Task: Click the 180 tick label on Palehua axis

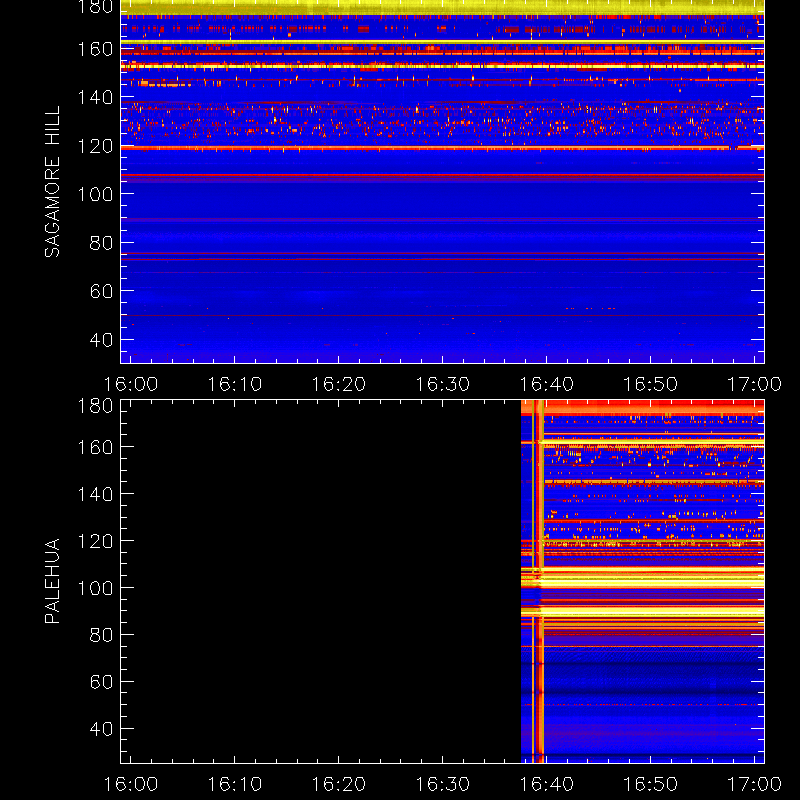Action: coord(95,406)
